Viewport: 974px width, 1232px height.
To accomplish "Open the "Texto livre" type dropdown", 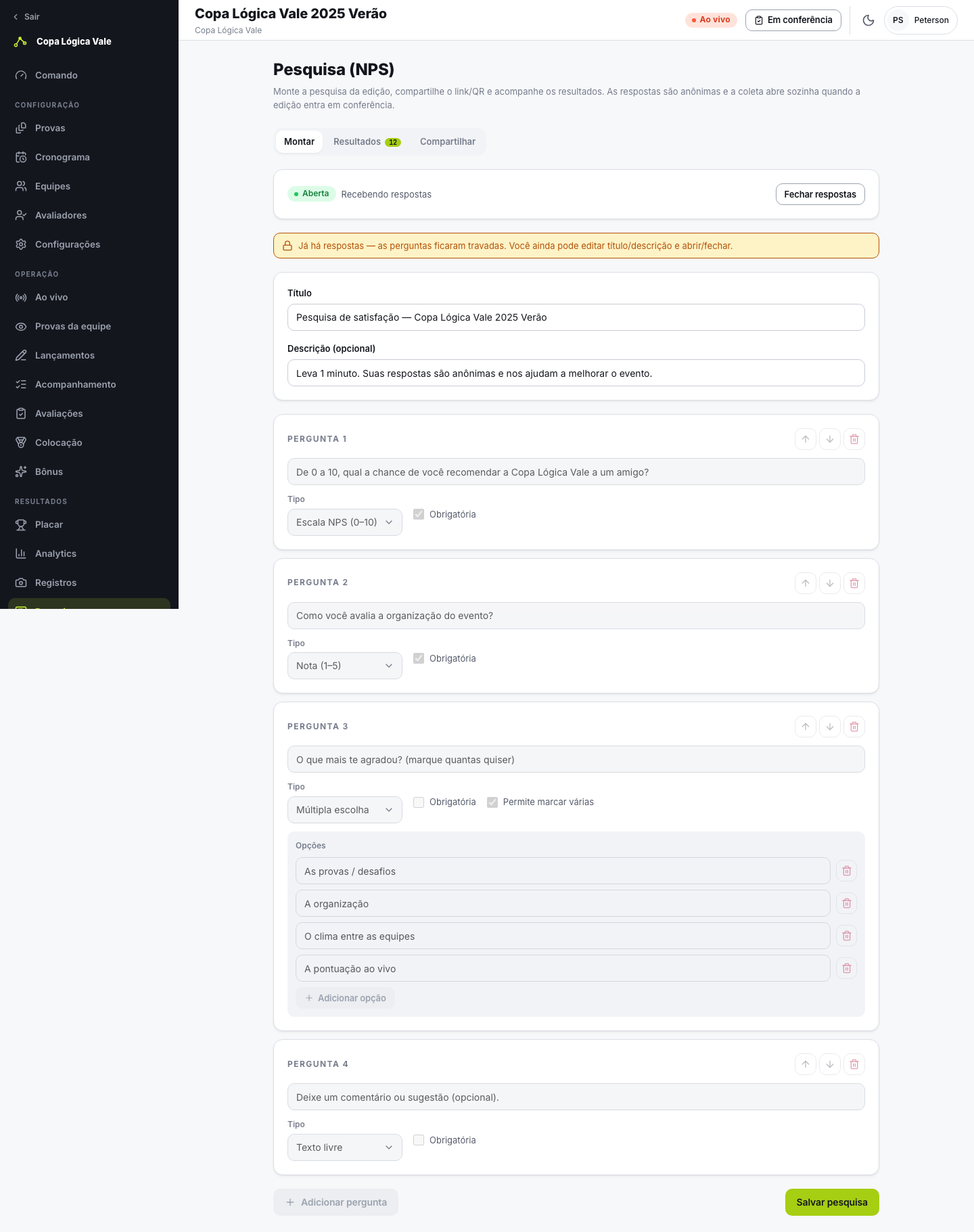I will tap(345, 1147).
